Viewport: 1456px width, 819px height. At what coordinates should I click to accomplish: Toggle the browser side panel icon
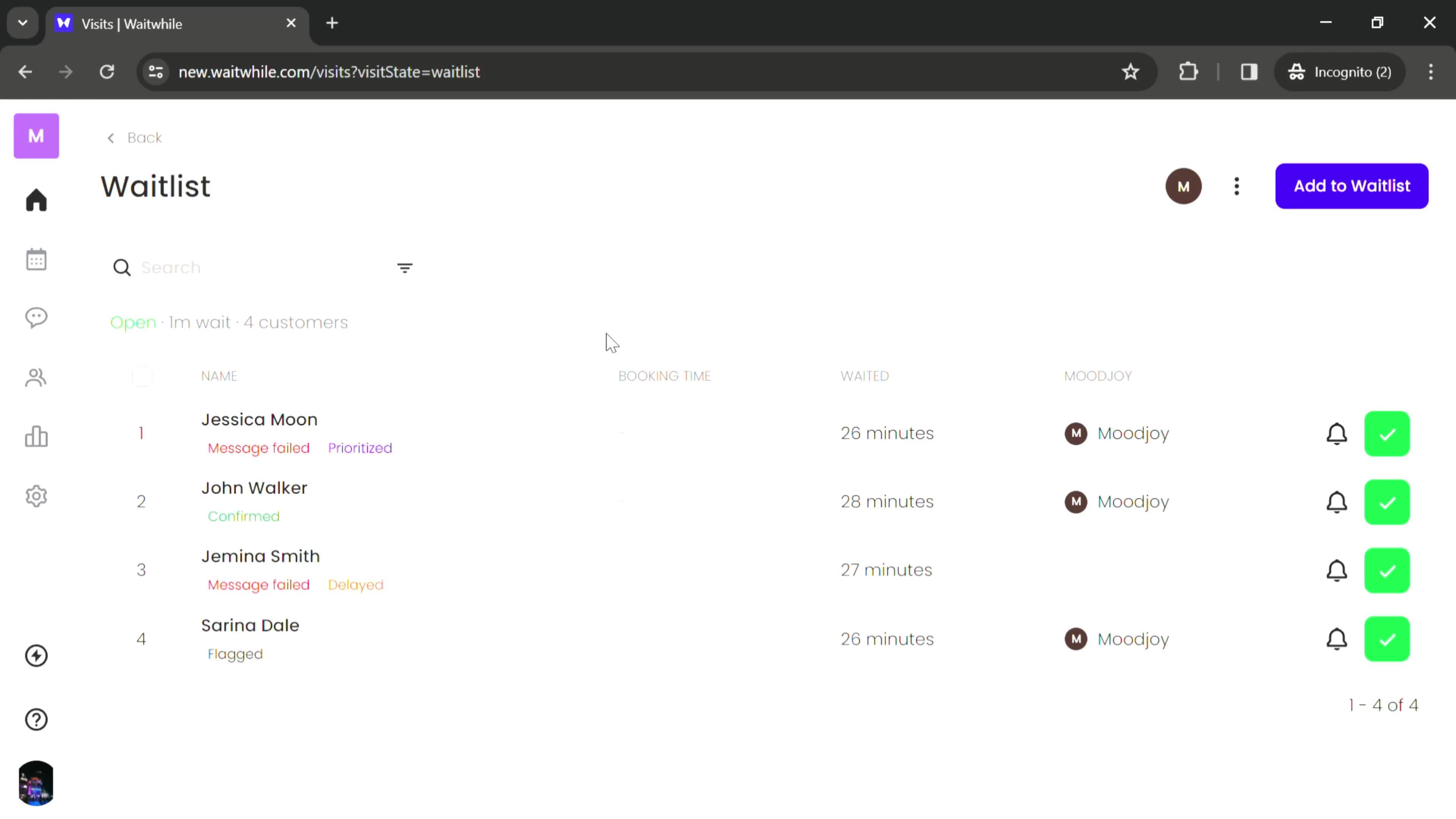point(1249,72)
